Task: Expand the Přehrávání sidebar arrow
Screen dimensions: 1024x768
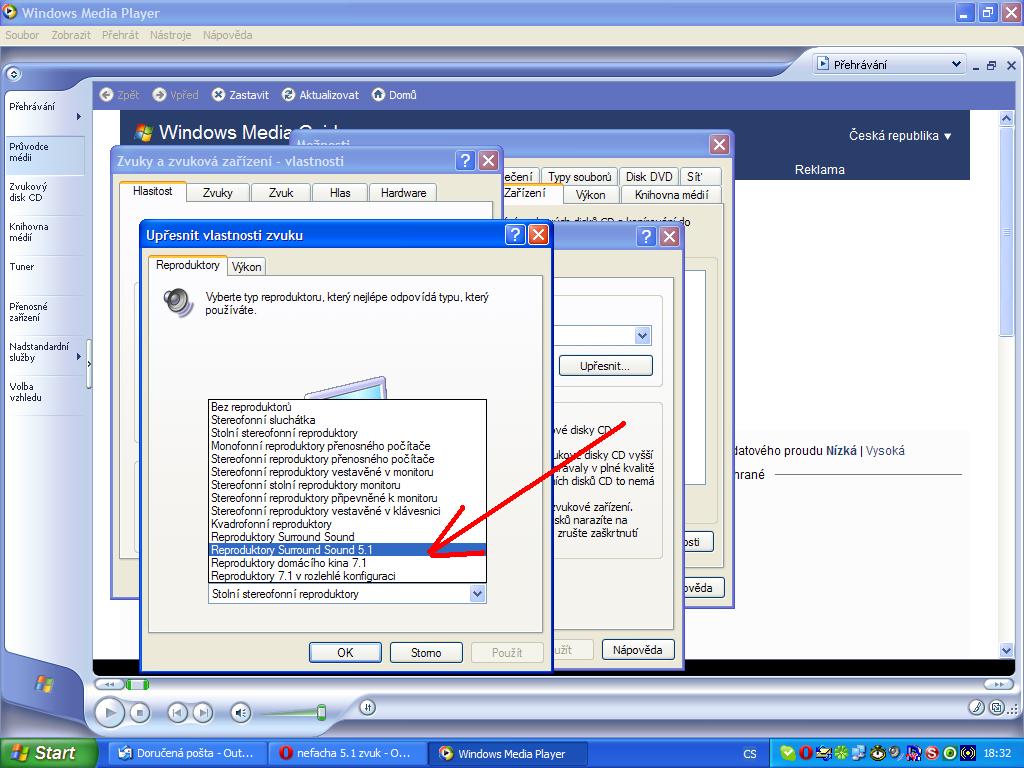Action: click(79, 117)
